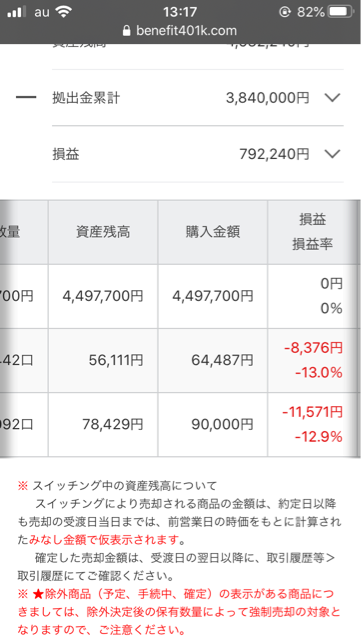Tap the 56,111円 asset balance cell
This screenshot has width=361, height=640.
pyautogui.click(x=103, y=360)
